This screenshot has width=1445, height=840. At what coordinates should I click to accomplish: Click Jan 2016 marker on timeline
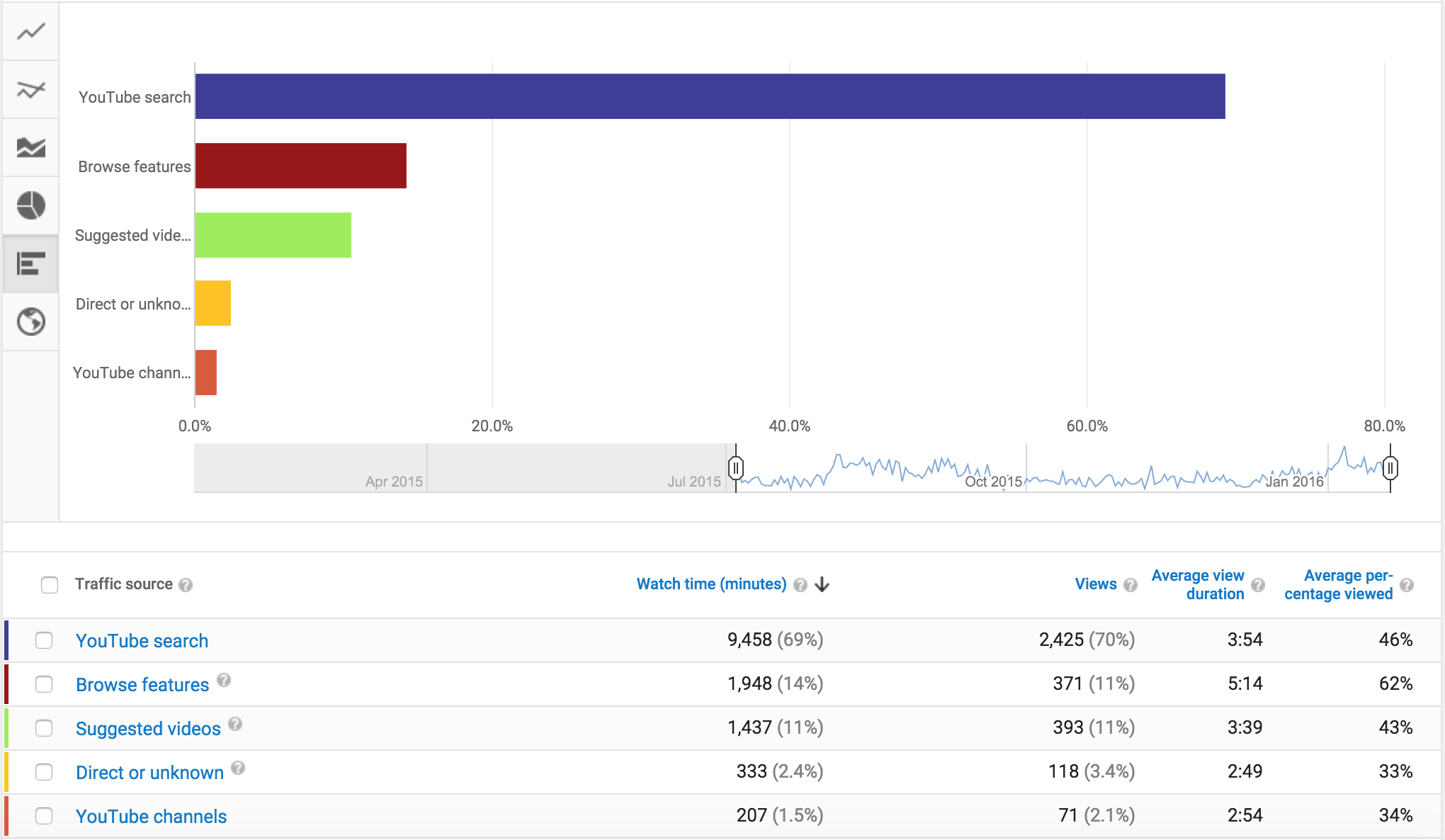click(x=1294, y=482)
